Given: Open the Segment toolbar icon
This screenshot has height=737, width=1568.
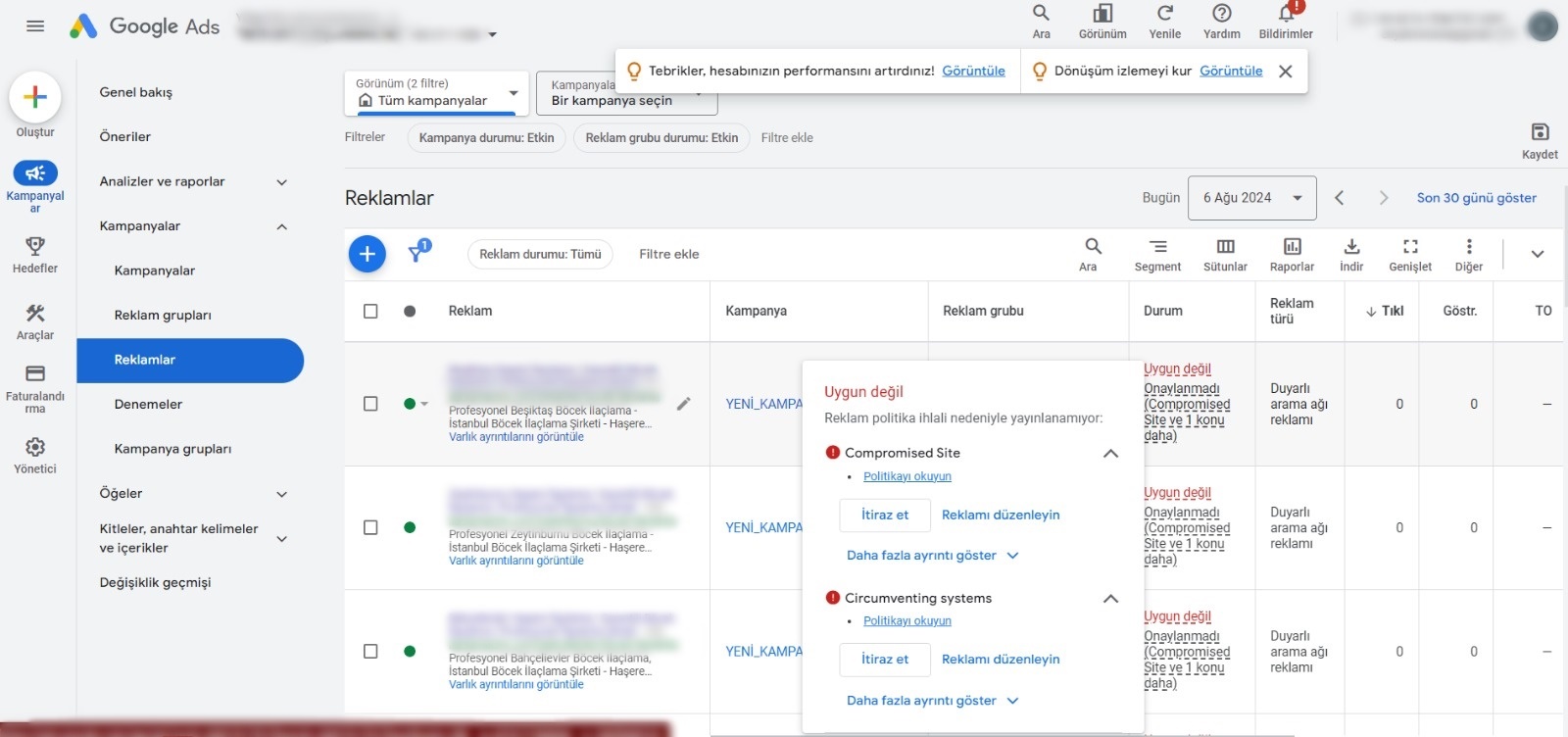Looking at the screenshot, I should pyautogui.click(x=1157, y=247).
